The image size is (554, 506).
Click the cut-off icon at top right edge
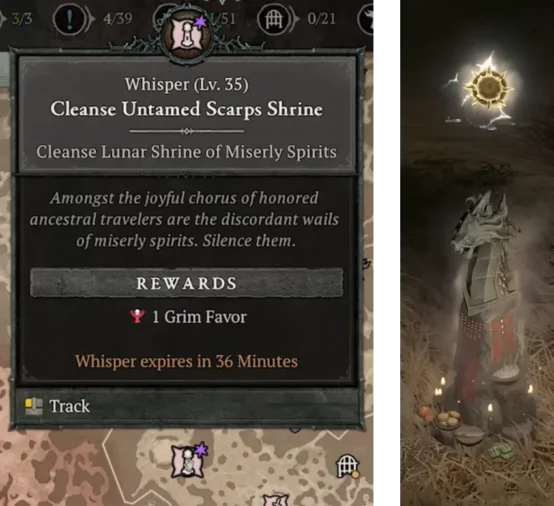(366, 19)
